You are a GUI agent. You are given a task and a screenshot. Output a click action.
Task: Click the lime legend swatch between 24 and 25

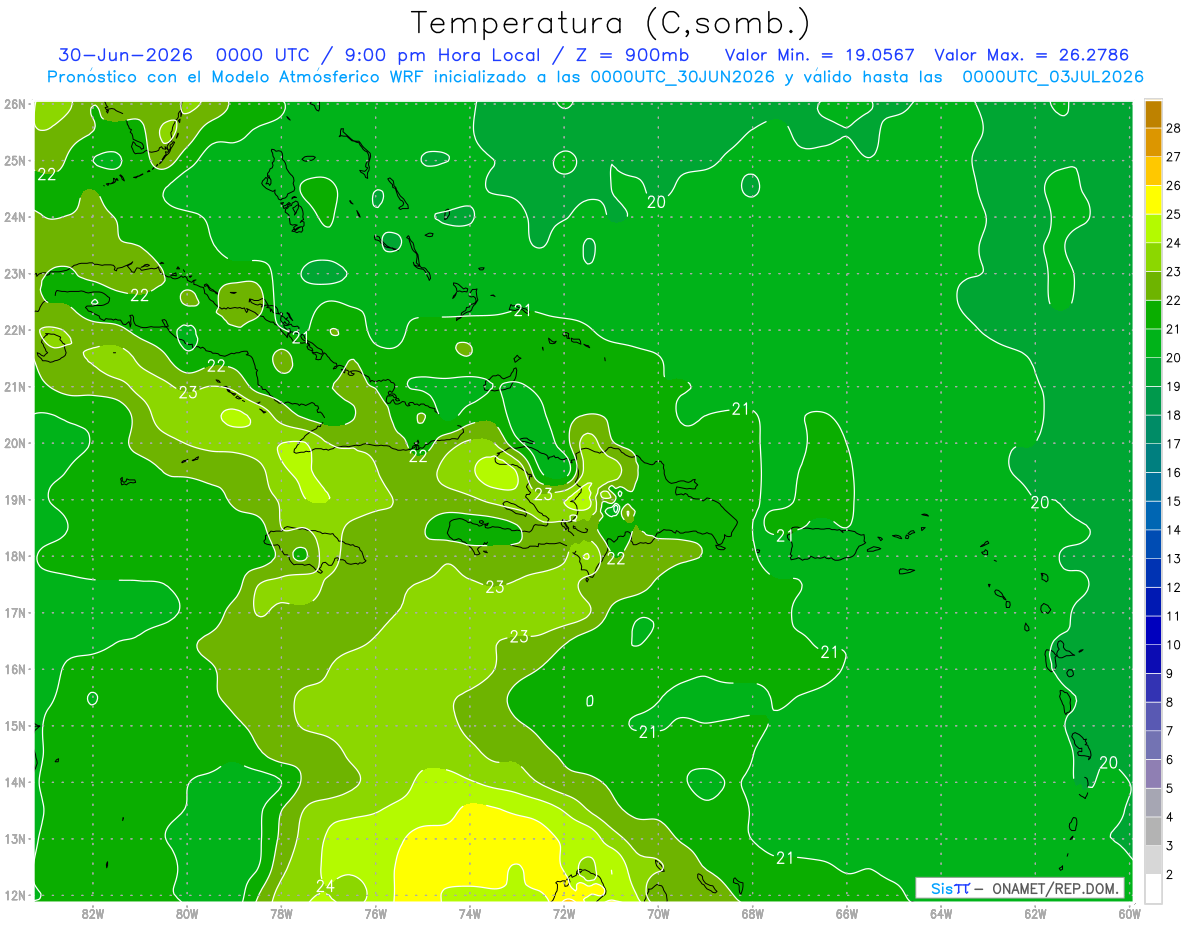click(x=1153, y=229)
